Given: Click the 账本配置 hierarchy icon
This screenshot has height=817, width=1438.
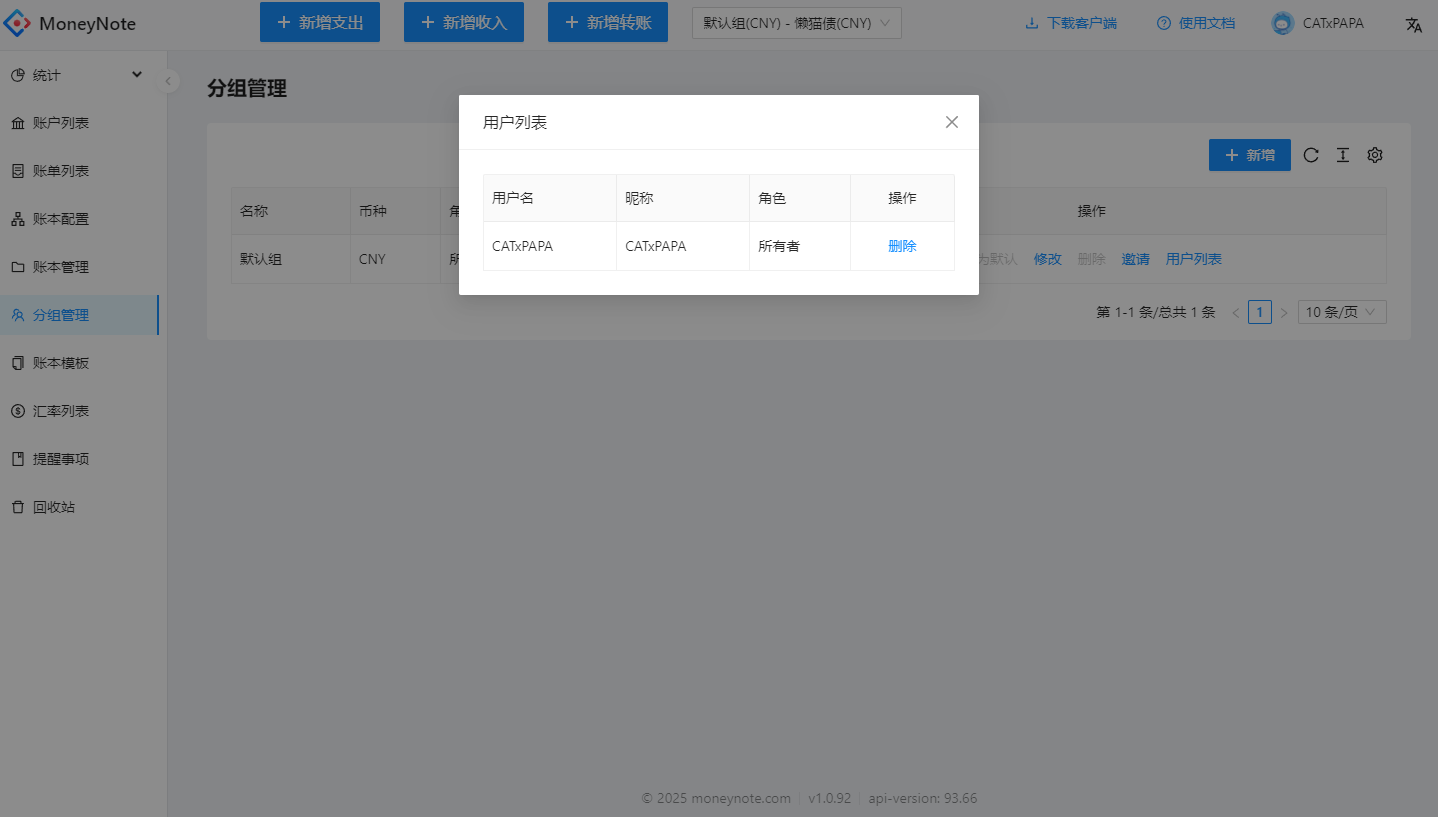Looking at the screenshot, I should coord(17,219).
